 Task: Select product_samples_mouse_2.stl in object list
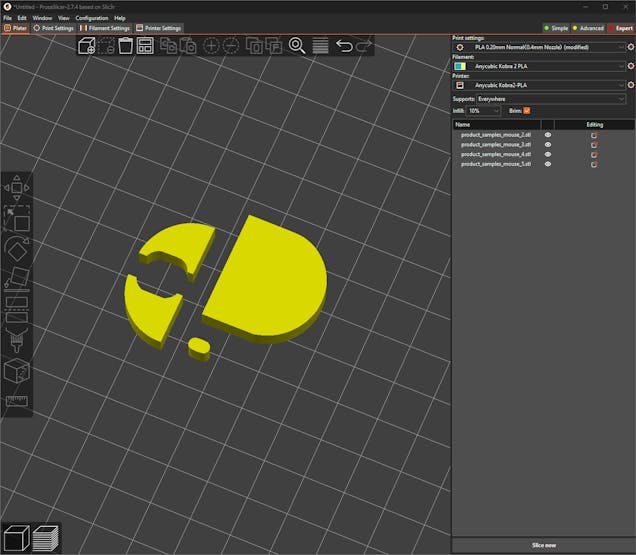click(496, 135)
